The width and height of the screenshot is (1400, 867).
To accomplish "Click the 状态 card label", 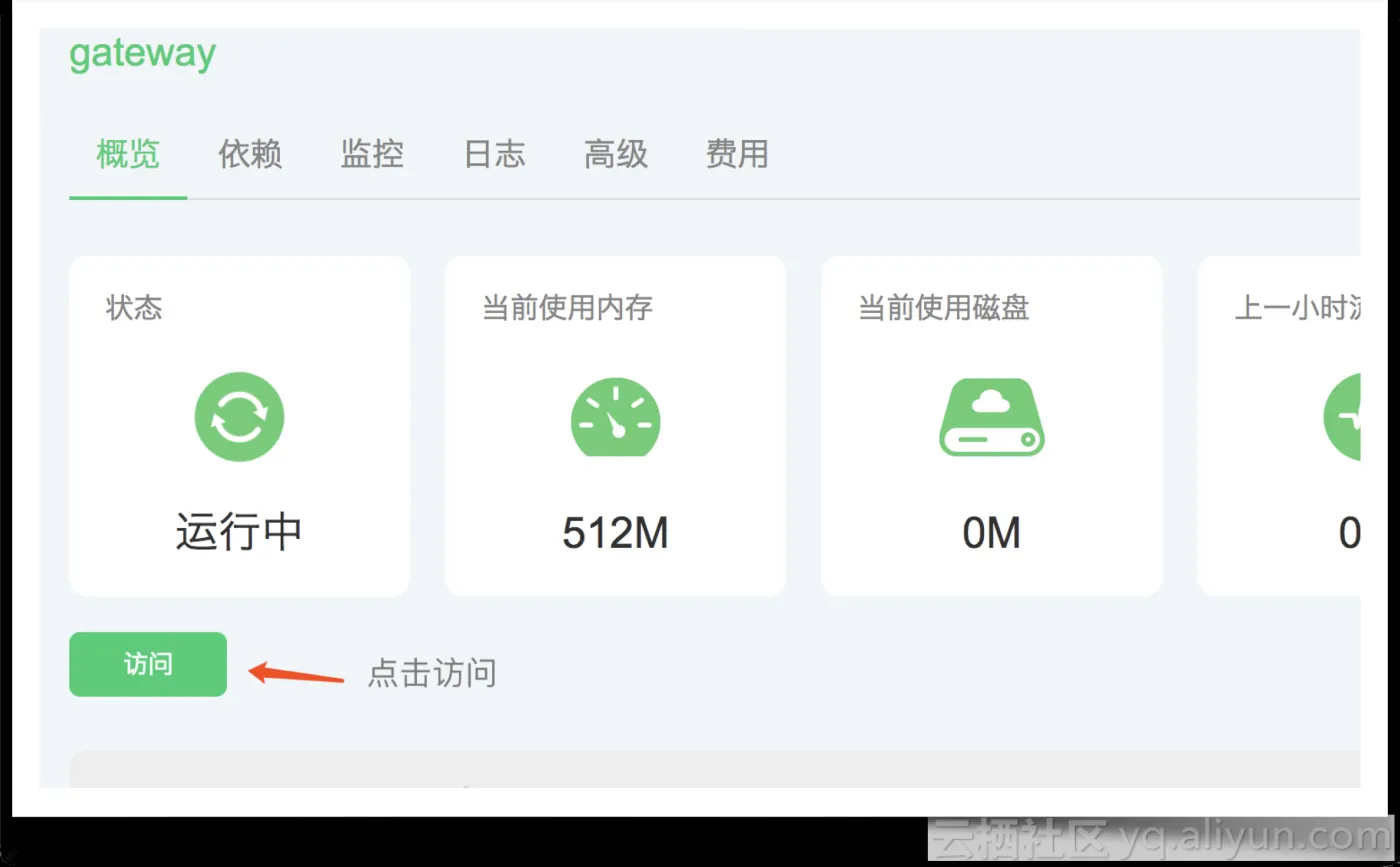I will [x=134, y=307].
